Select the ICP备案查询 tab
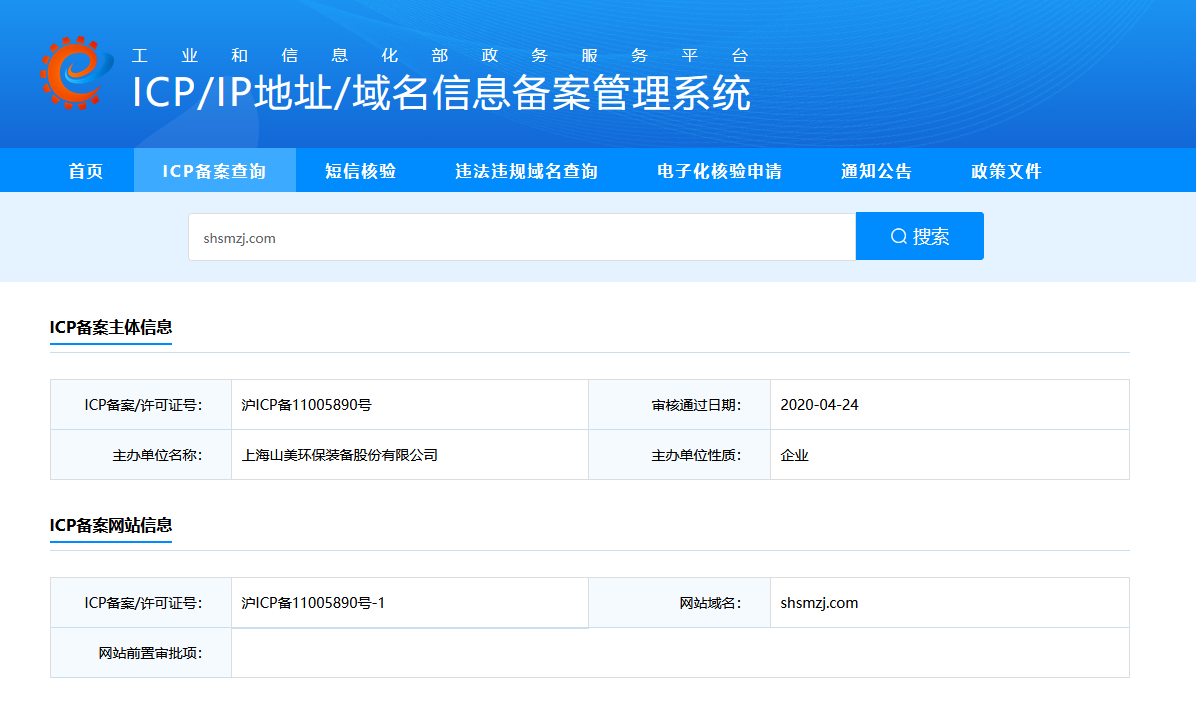 coord(214,171)
